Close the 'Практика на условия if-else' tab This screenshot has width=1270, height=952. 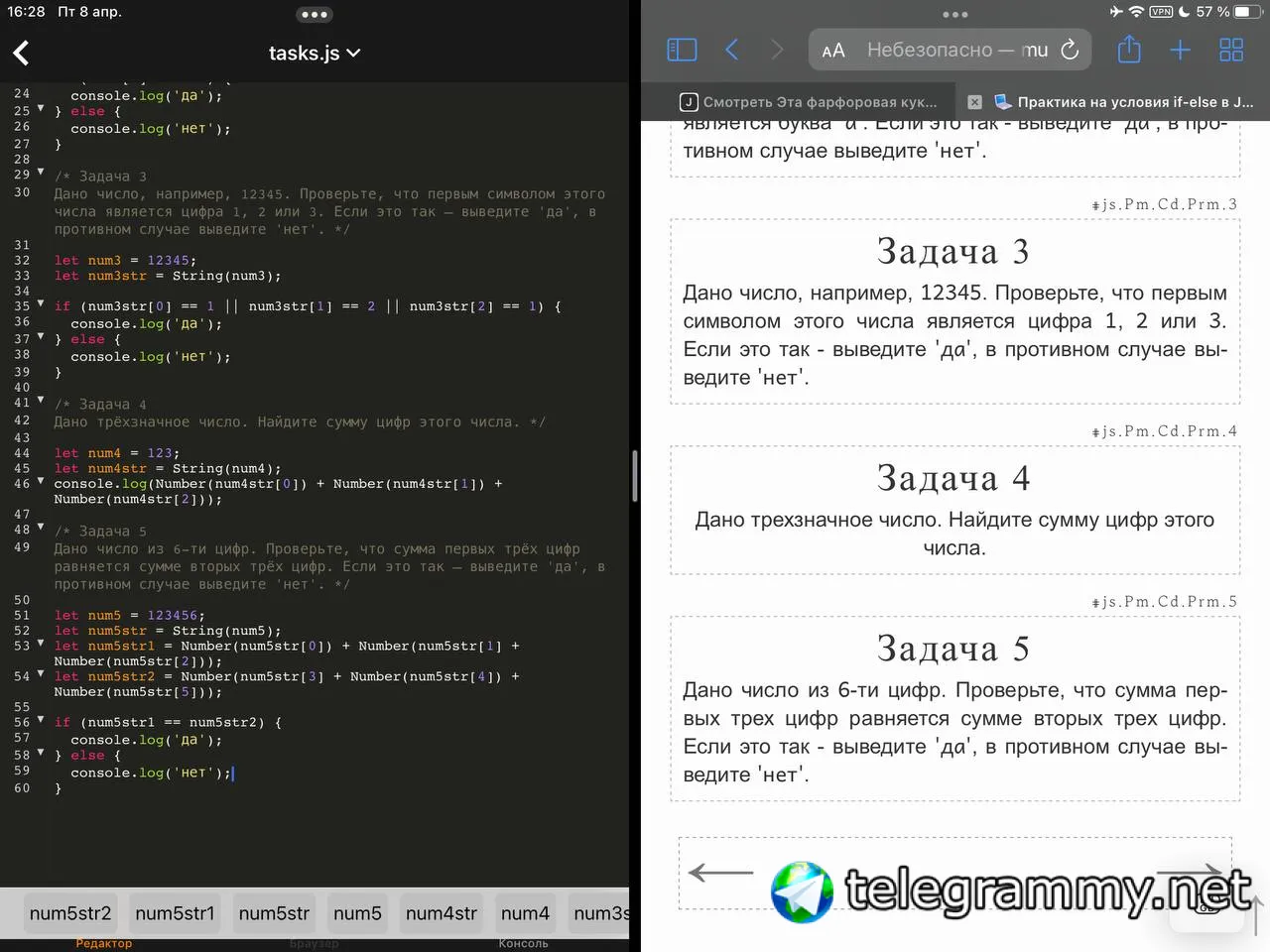click(x=974, y=102)
